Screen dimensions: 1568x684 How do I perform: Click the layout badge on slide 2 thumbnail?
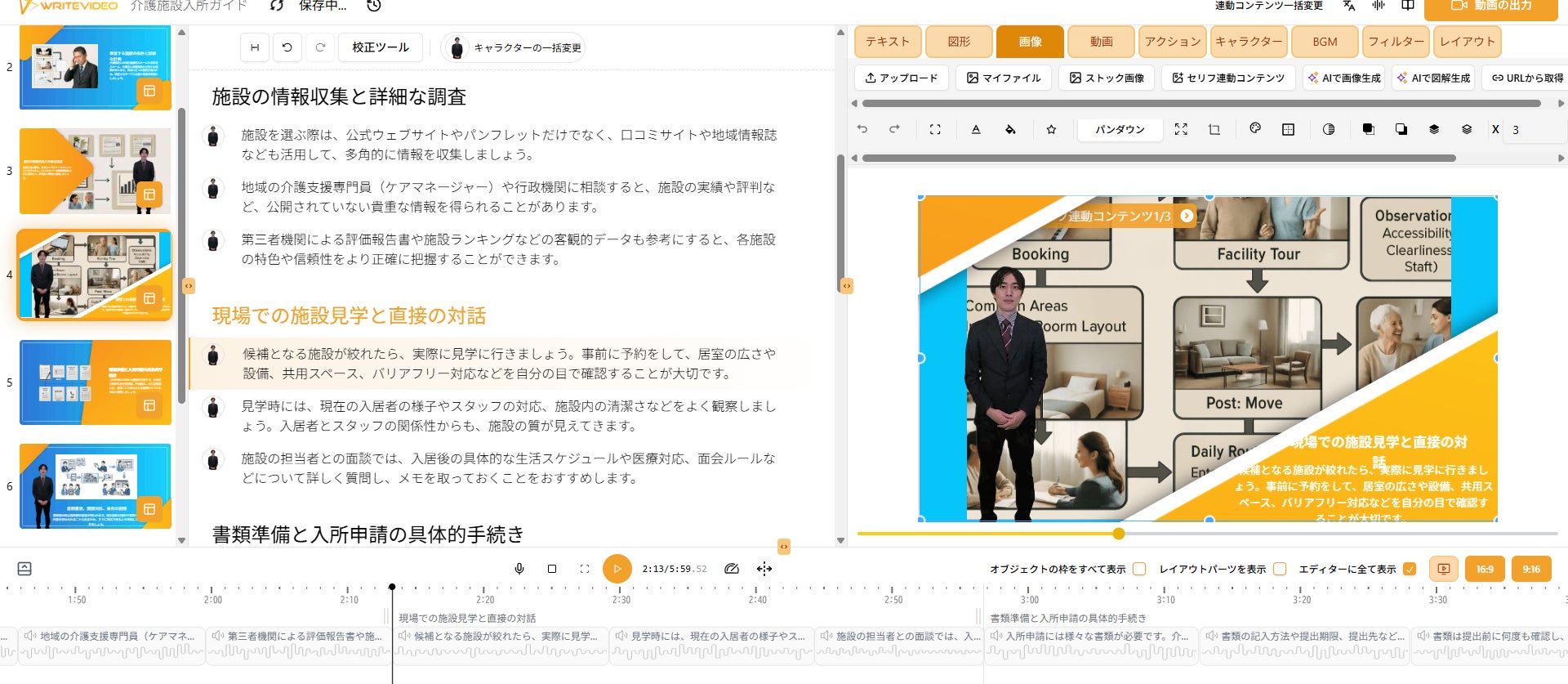point(149,92)
